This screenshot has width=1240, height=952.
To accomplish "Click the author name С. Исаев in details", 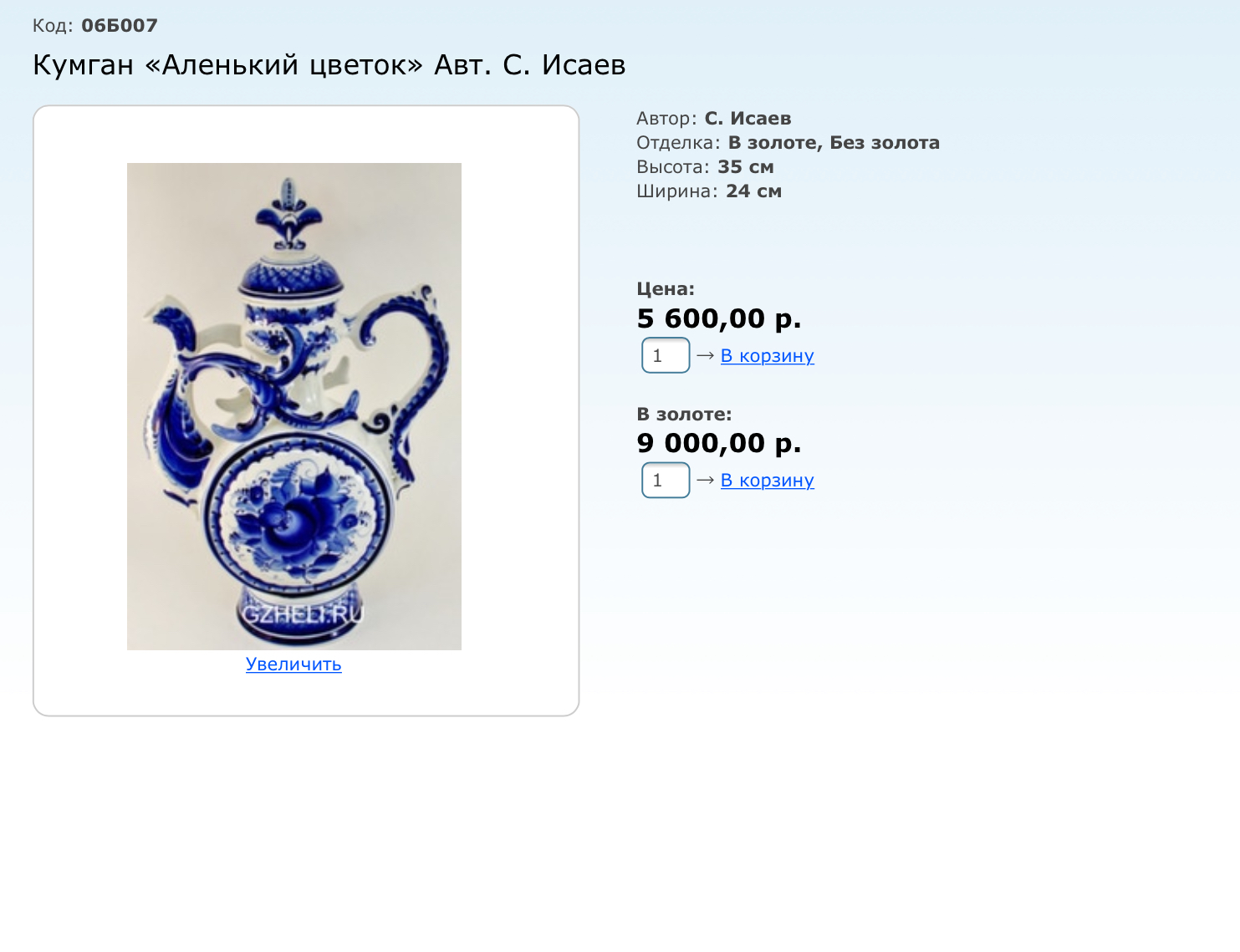I will pos(748,118).
